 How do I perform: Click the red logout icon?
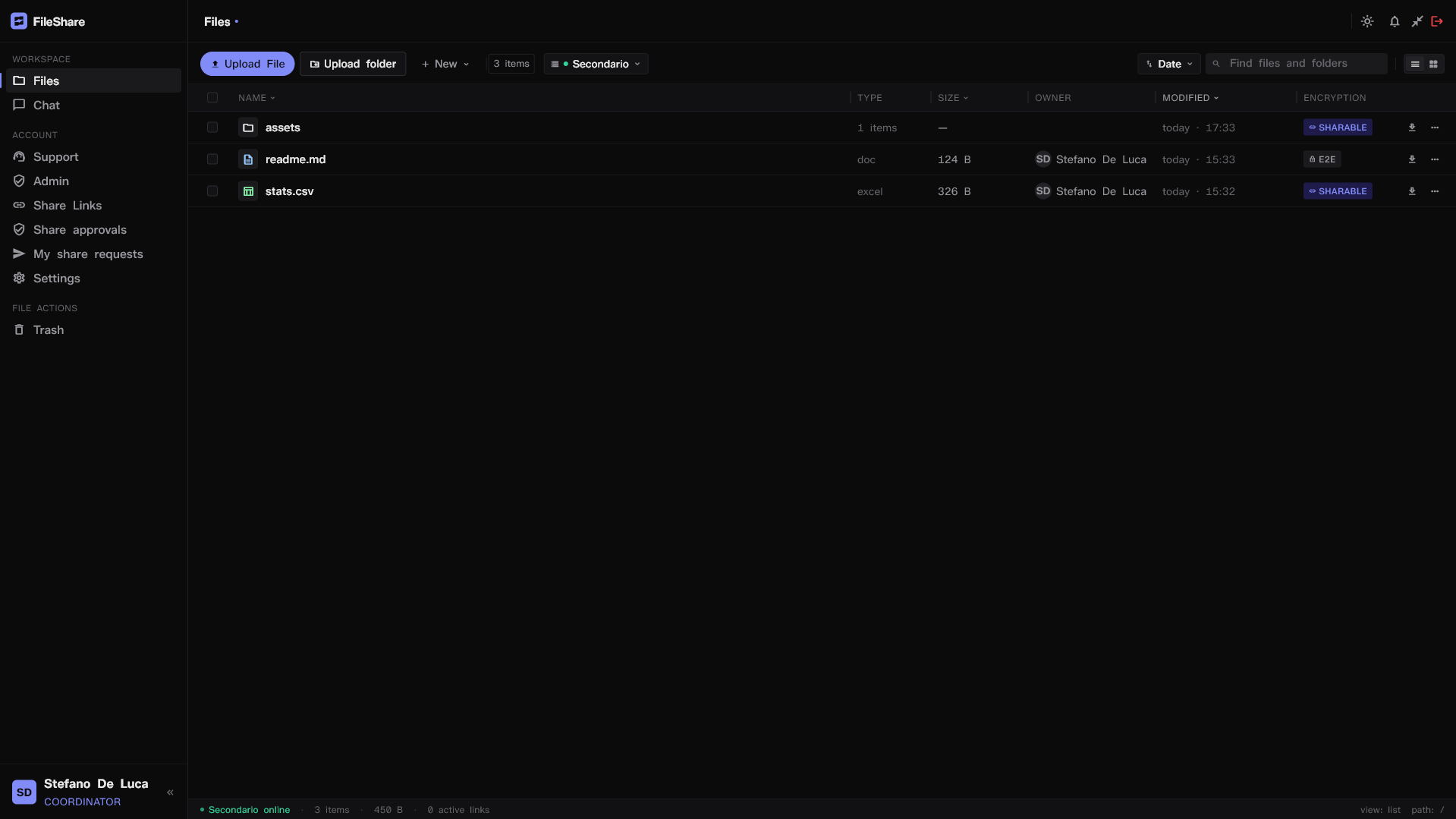pos(1437,21)
